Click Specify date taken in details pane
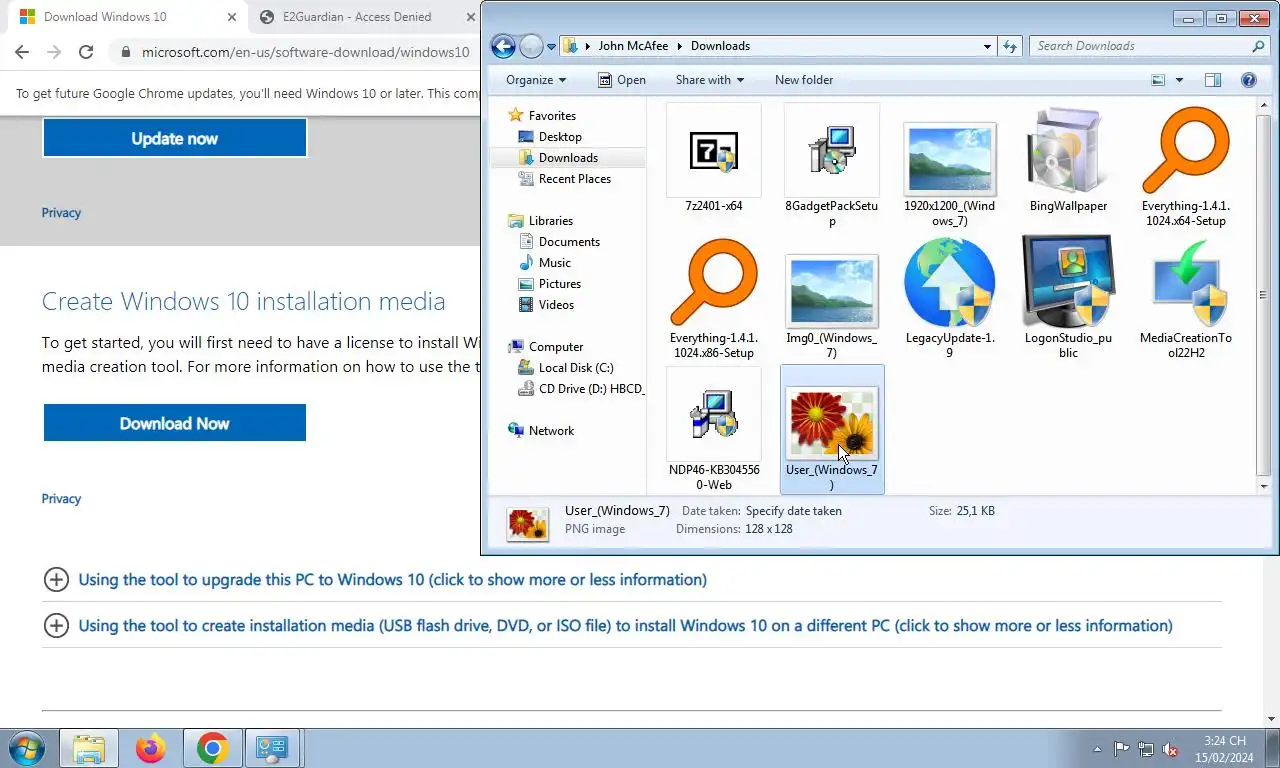Screen dimensions: 1280x768 (794, 511)
